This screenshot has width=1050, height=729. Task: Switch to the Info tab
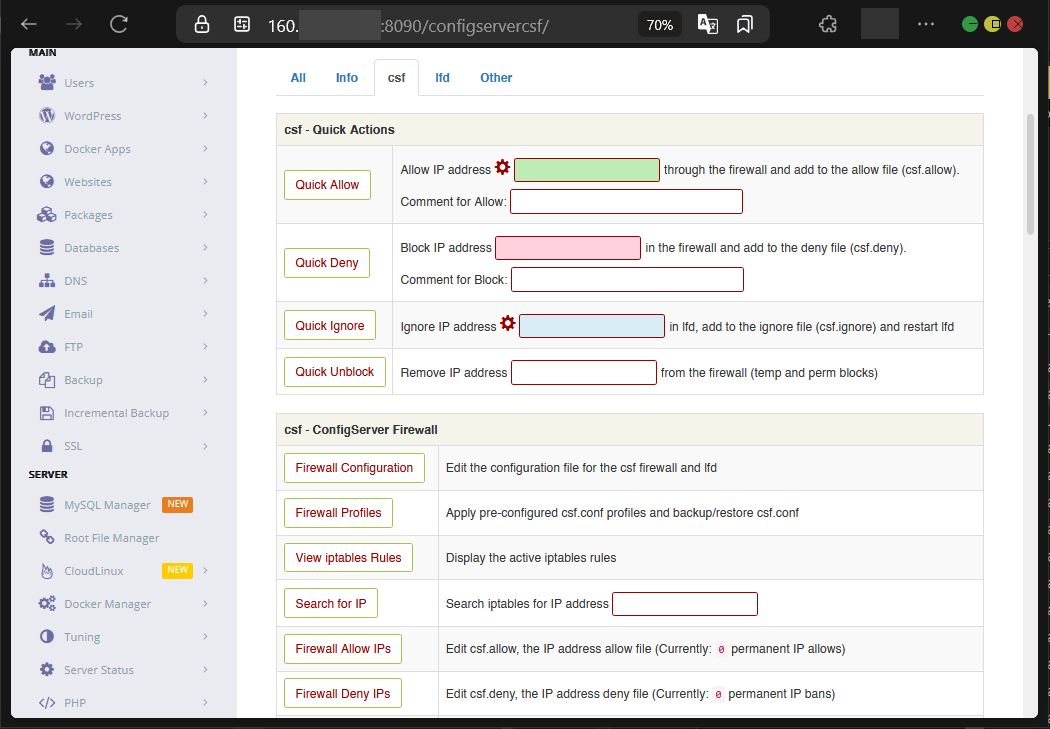(347, 78)
